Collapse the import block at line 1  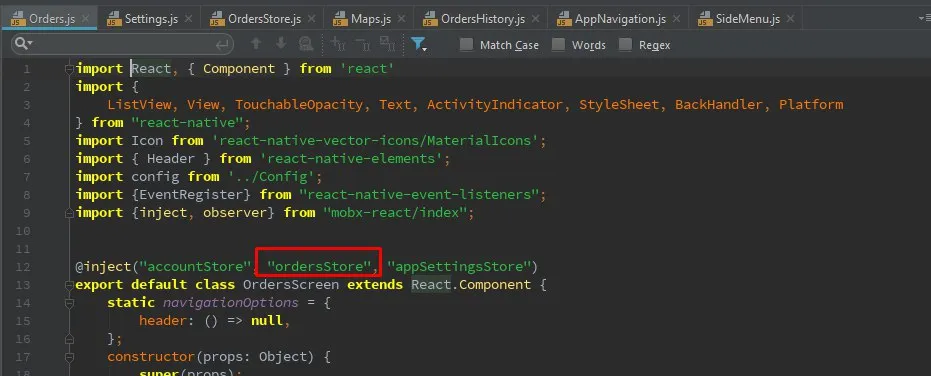click(69, 69)
